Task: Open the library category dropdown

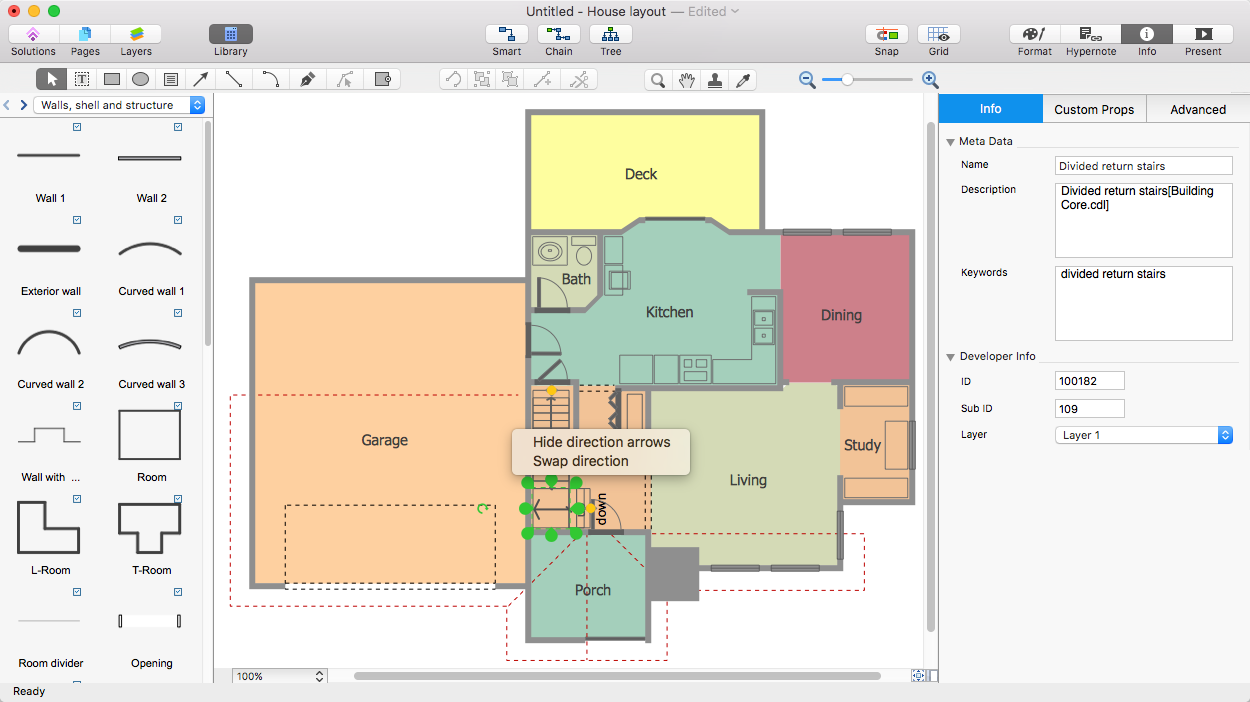Action: pyautogui.click(x=120, y=105)
